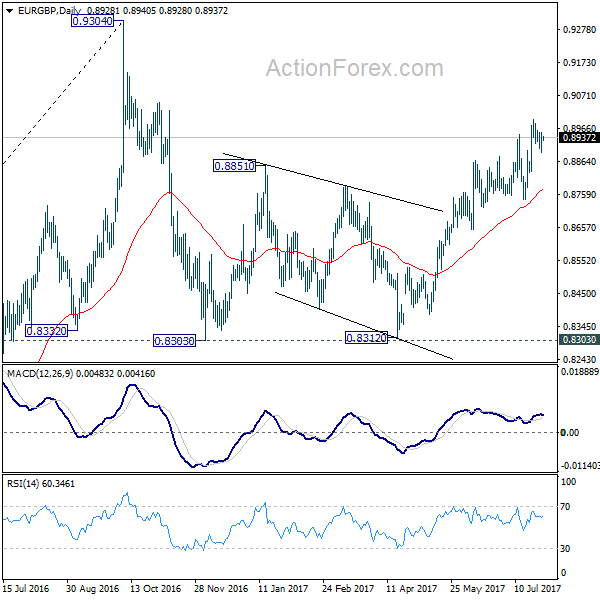Image resolution: width=600 pixels, height=600 pixels.
Task: Click the 11 Apr 2017 date label
Action: pyautogui.click(x=411, y=588)
